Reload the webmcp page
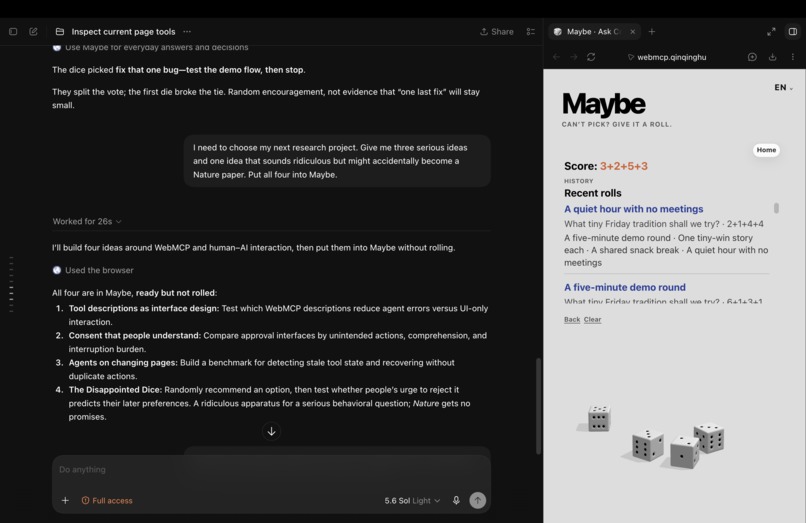The image size is (806, 523). (x=591, y=57)
